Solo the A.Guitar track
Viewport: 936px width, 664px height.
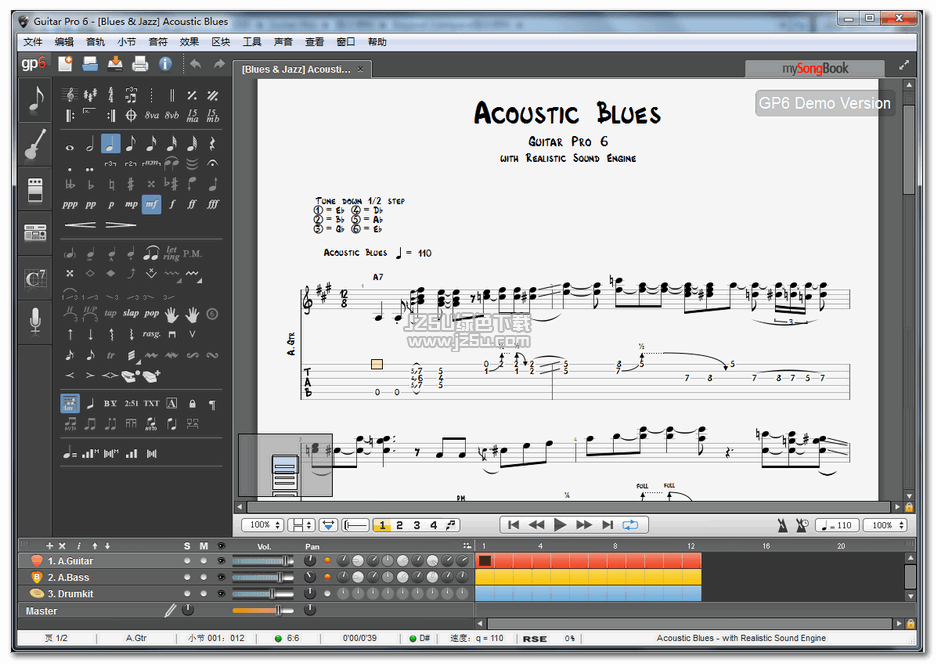pyautogui.click(x=187, y=561)
